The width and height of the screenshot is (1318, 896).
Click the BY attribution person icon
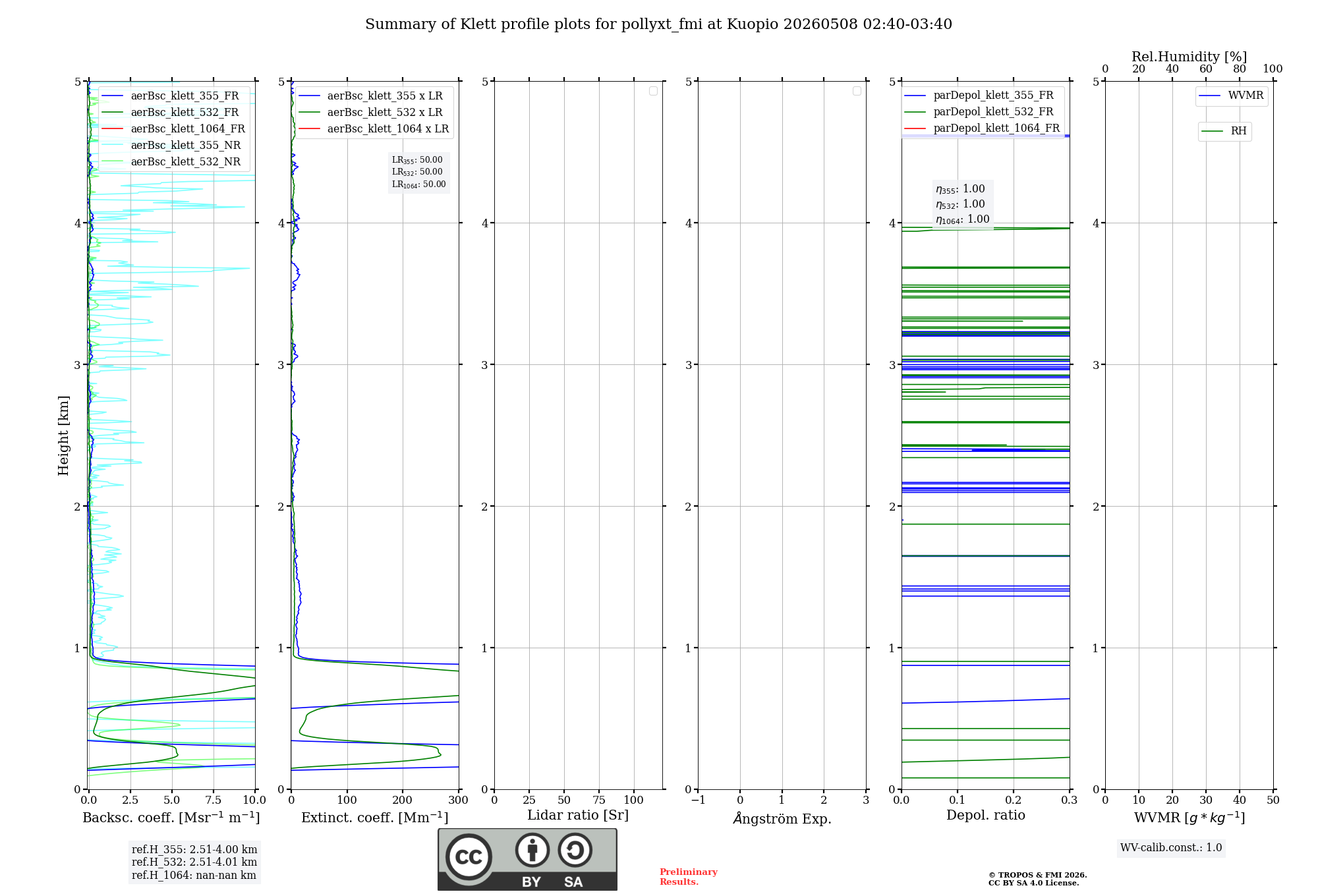(x=532, y=849)
